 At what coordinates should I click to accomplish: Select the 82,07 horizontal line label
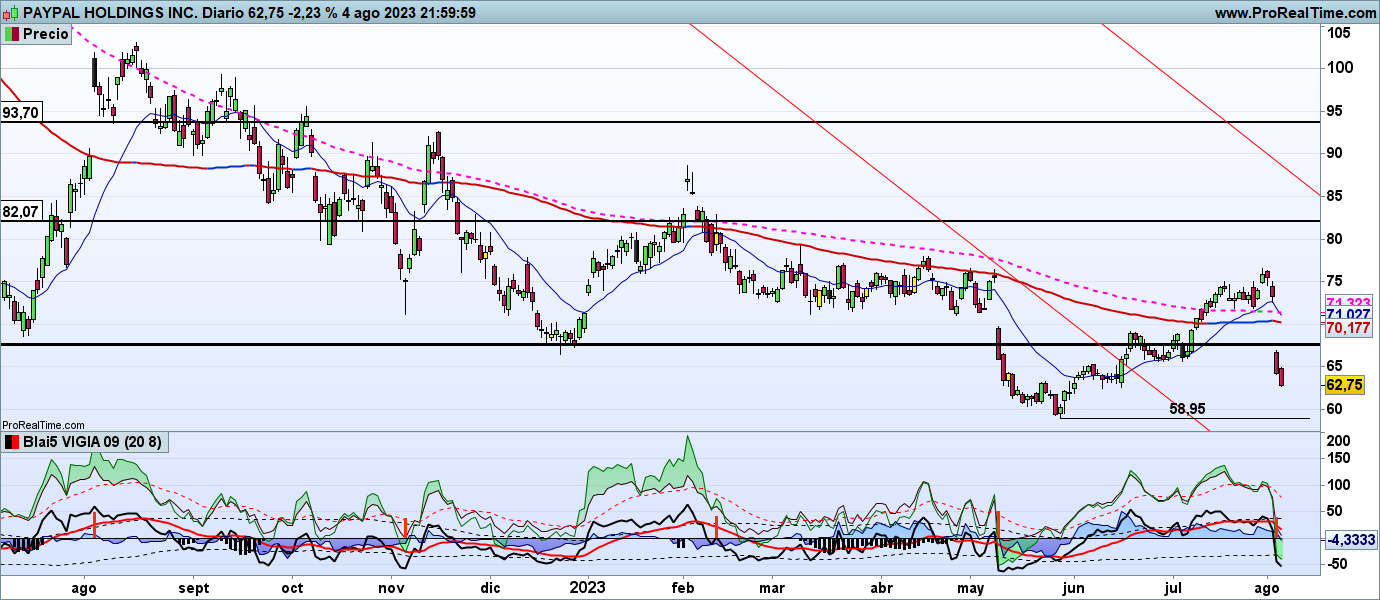(20, 212)
